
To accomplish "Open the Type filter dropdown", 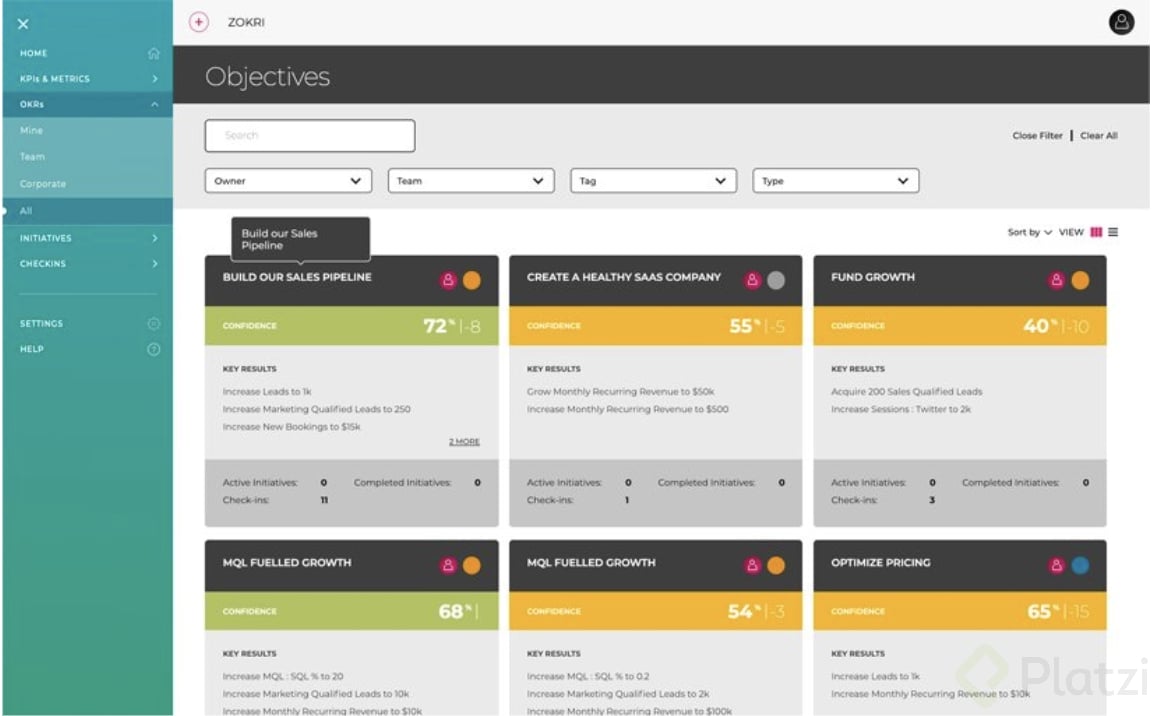I will pyautogui.click(x=835, y=180).
